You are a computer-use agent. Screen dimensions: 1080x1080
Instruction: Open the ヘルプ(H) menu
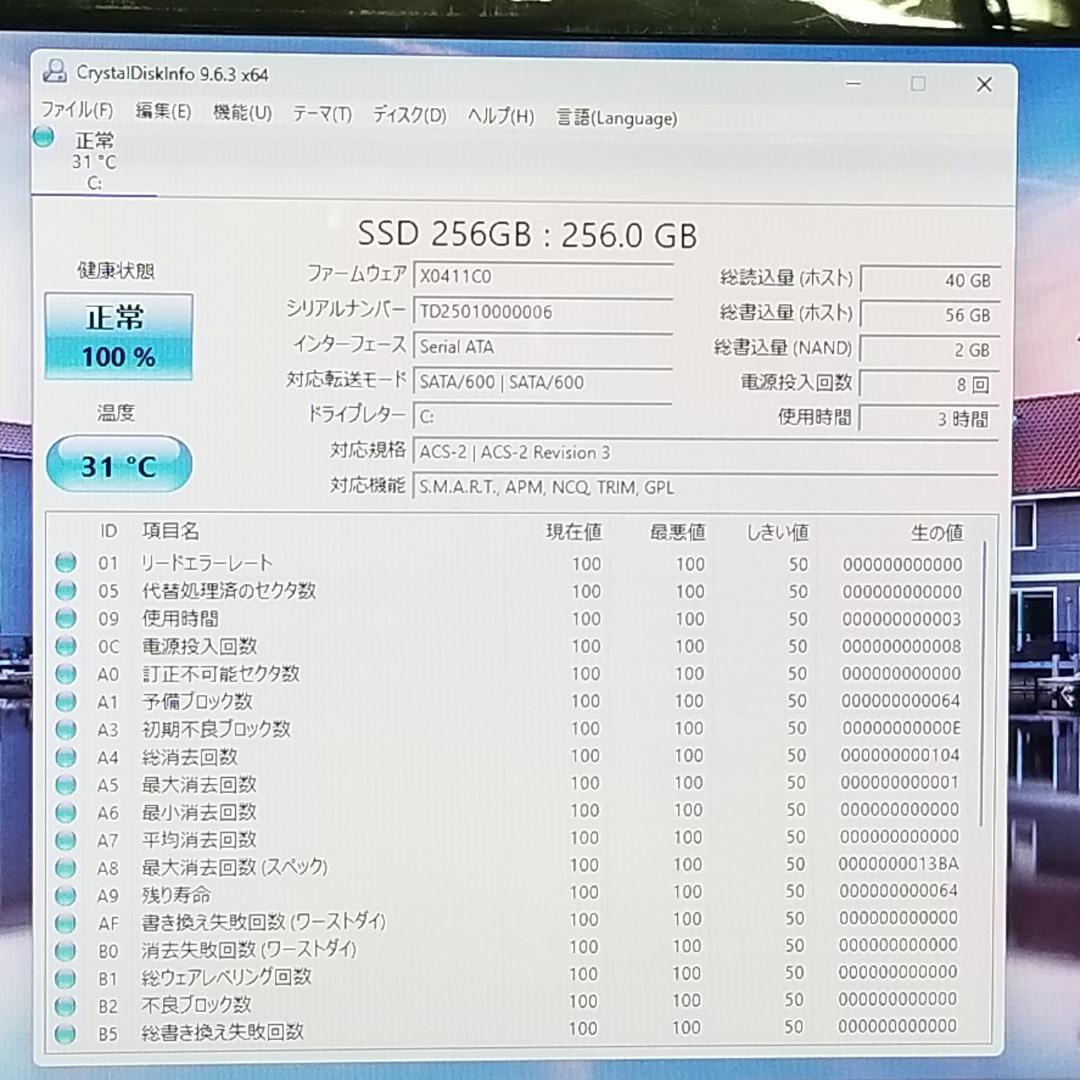coord(502,116)
